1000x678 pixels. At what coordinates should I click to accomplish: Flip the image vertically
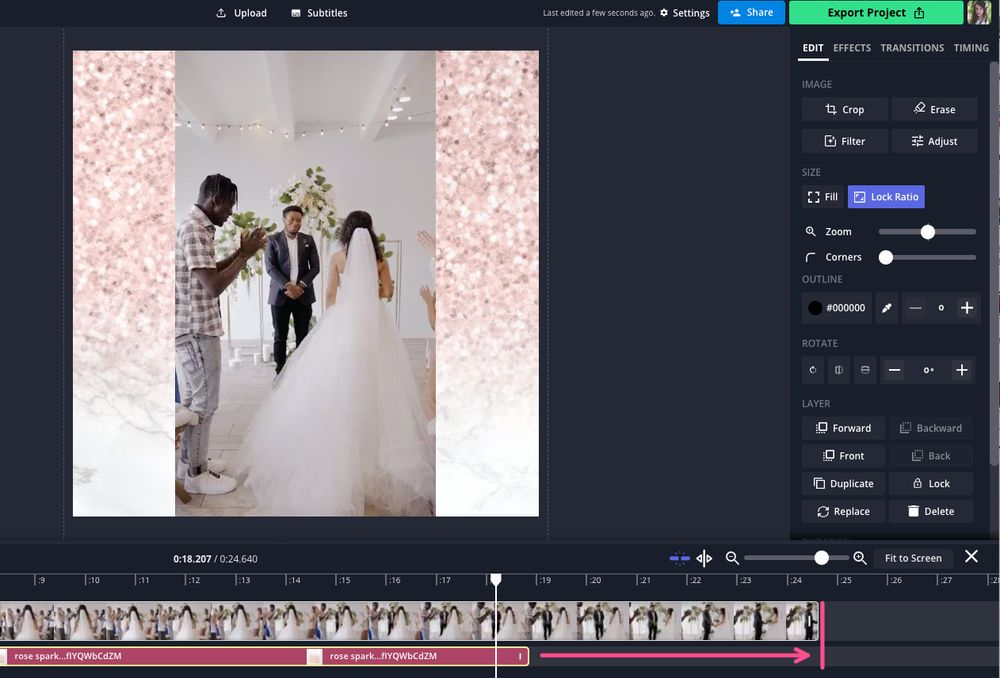[x=865, y=370]
